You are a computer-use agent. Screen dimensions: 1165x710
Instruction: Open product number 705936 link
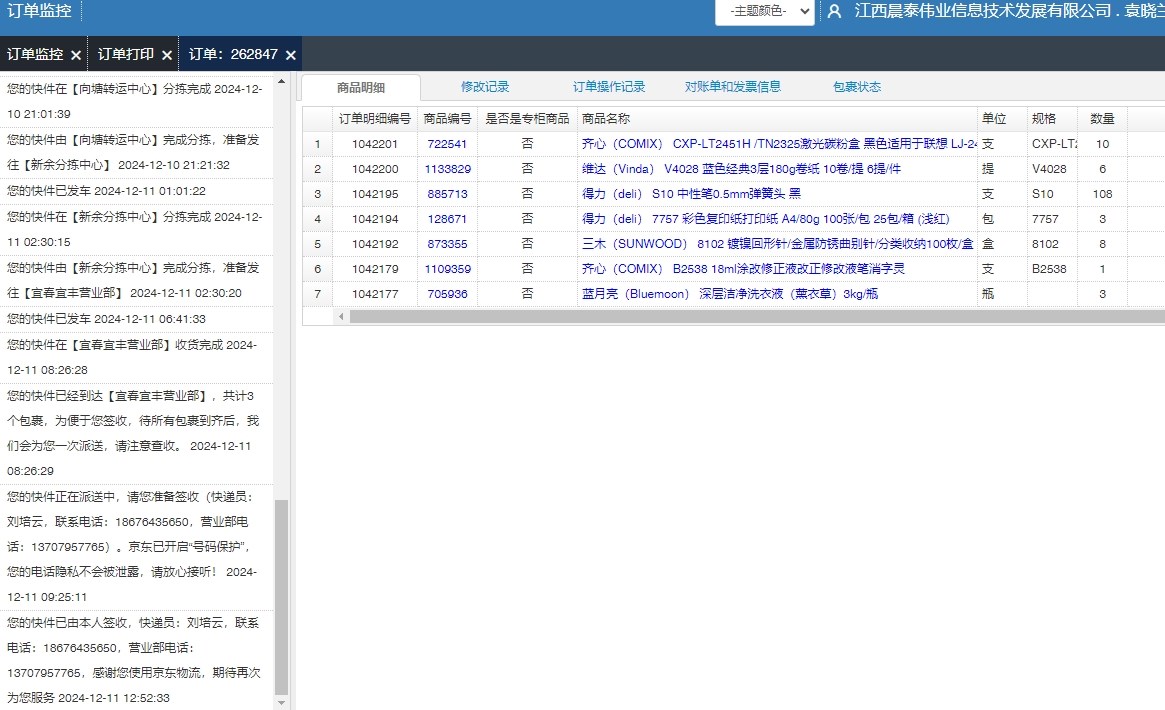(x=447, y=294)
